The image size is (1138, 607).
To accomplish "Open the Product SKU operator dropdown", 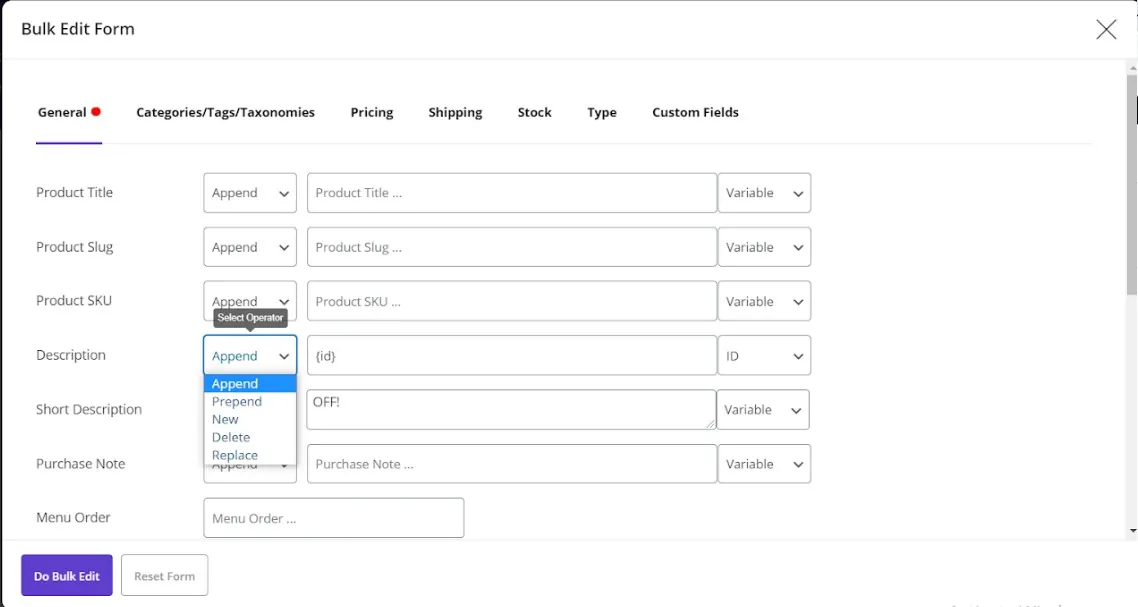I will 249,301.
